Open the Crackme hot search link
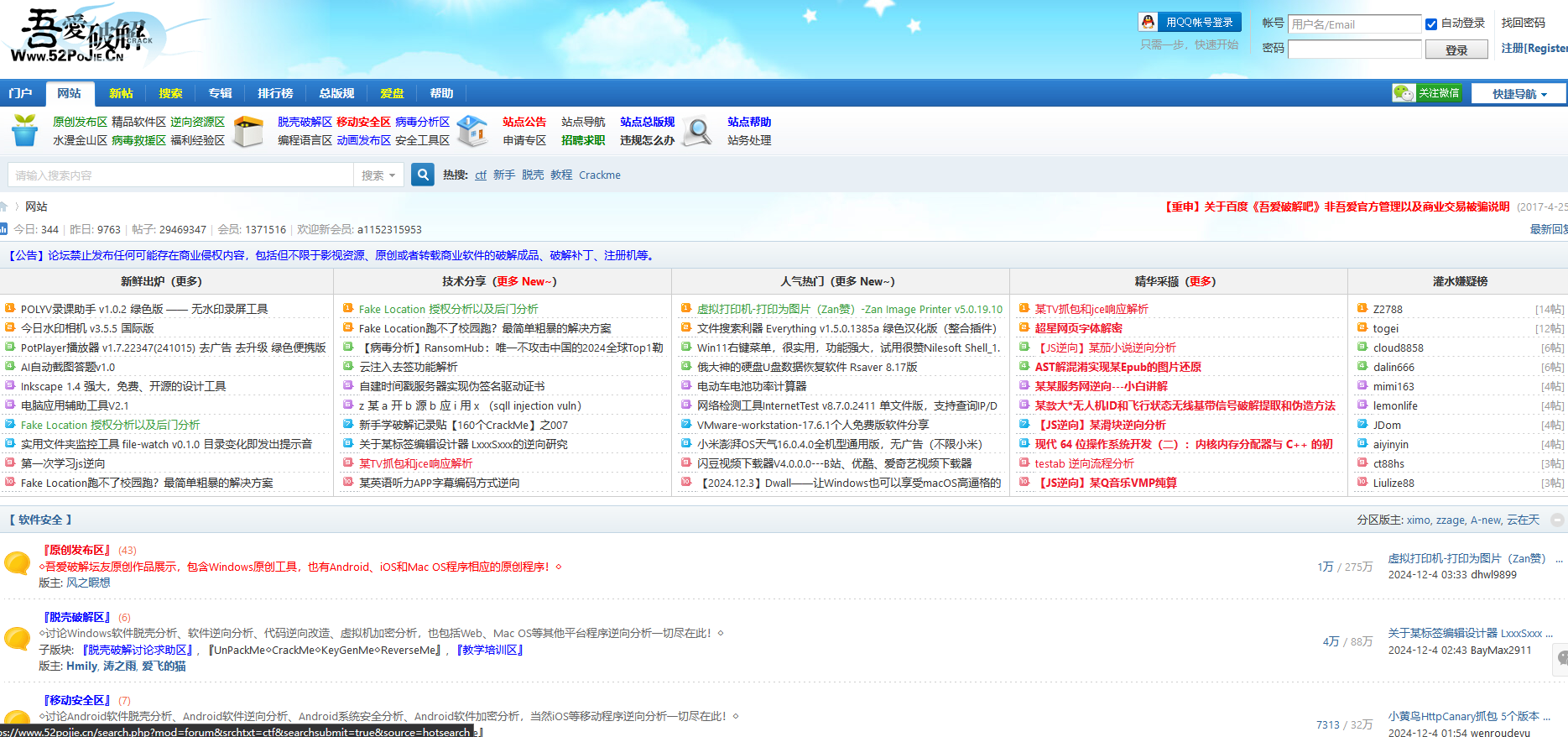 click(x=599, y=175)
